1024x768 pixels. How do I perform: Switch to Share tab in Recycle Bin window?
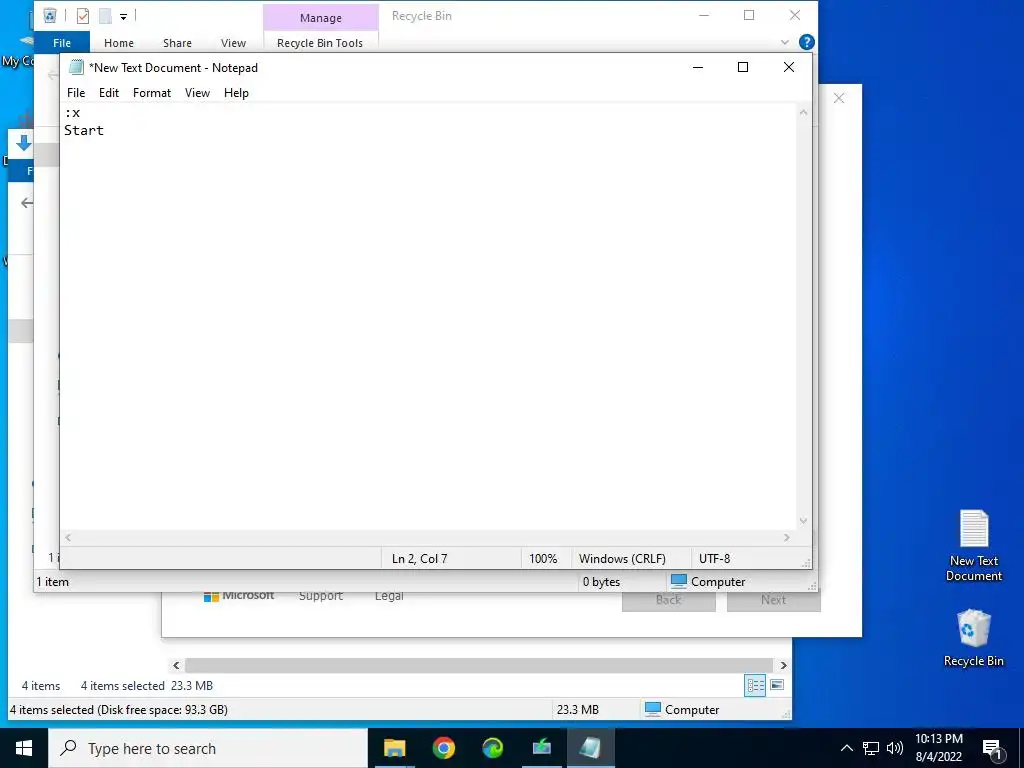coord(177,42)
